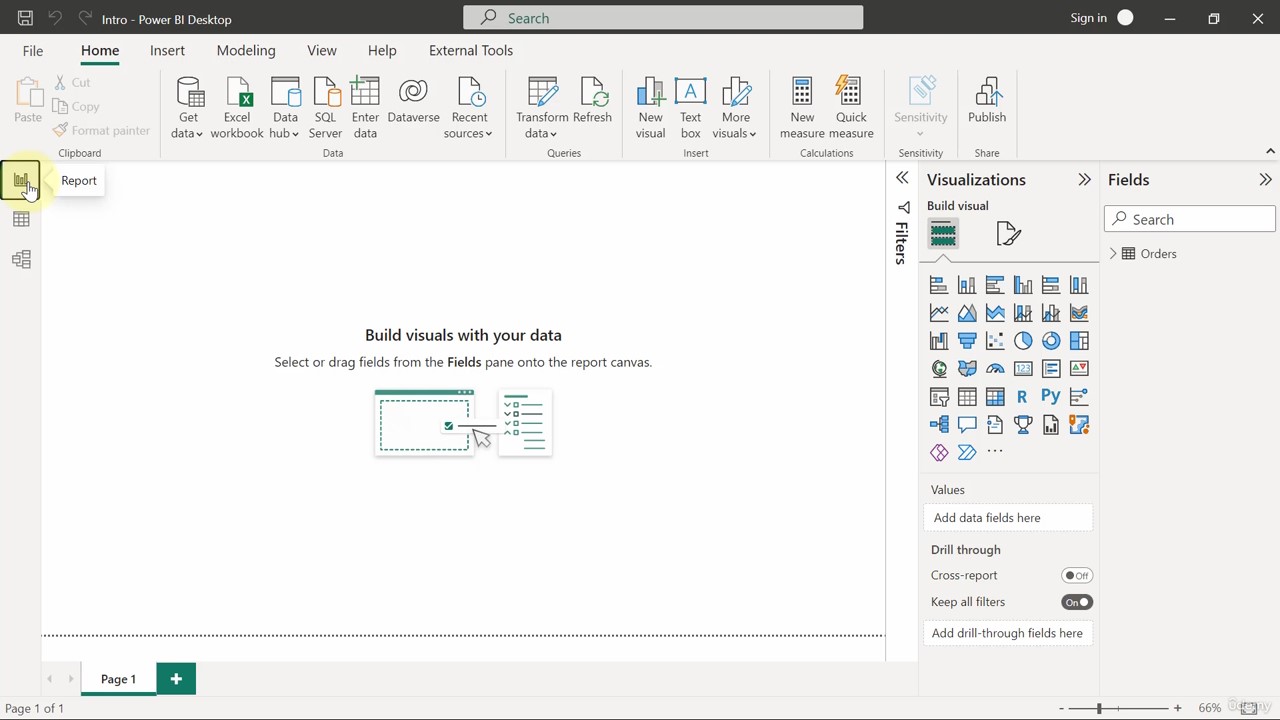Open the View ribbon tab
The image size is (1280, 720).
click(322, 50)
